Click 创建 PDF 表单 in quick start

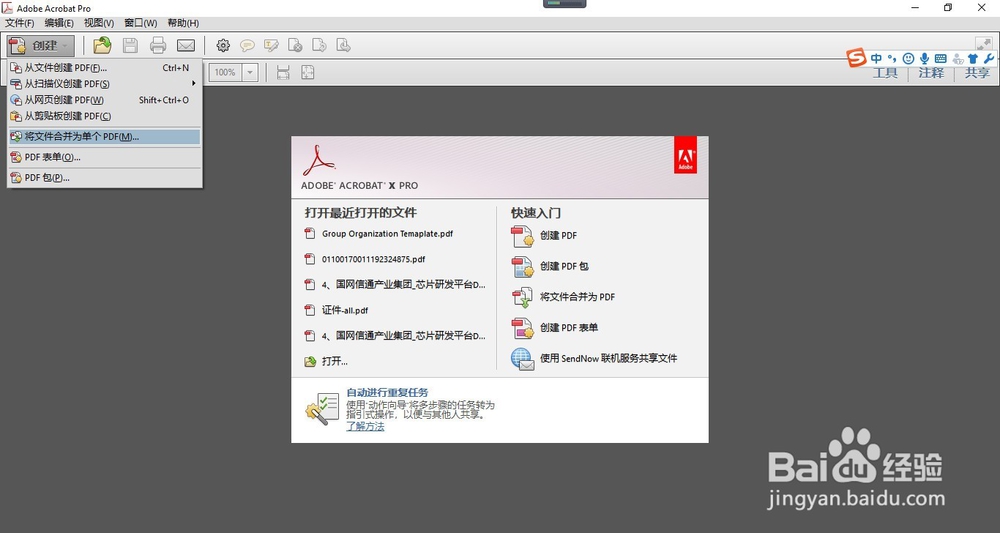tap(569, 327)
